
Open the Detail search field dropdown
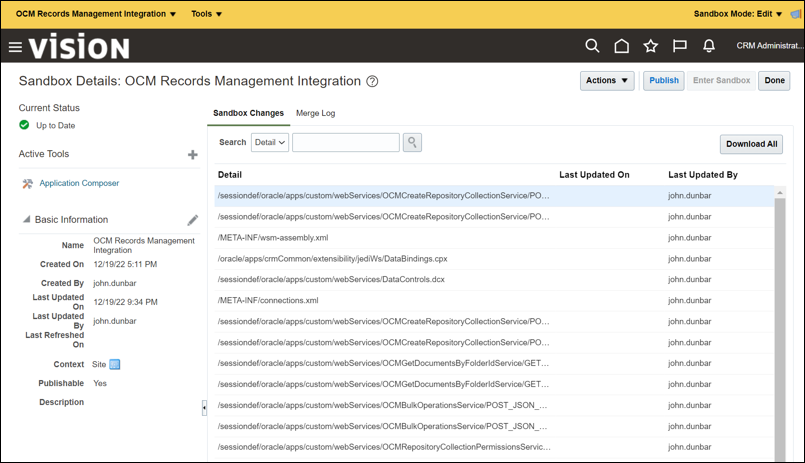pos(270,142)
